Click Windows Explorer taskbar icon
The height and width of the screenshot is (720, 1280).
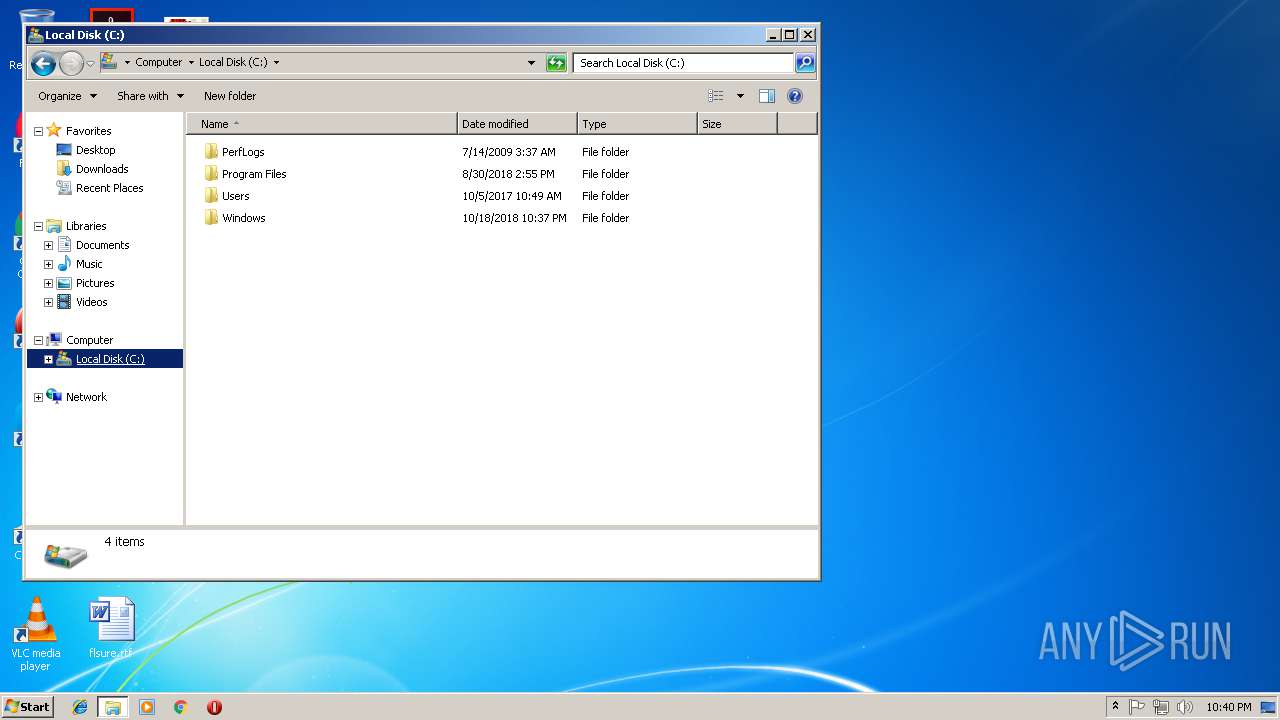(x=113, y=707)
